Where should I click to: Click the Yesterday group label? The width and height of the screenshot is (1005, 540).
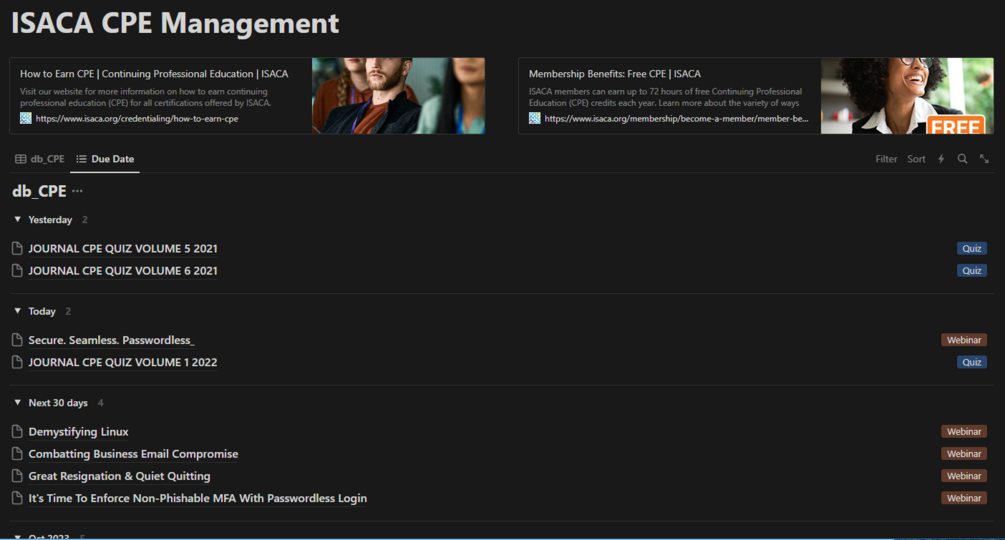point(50,219)
